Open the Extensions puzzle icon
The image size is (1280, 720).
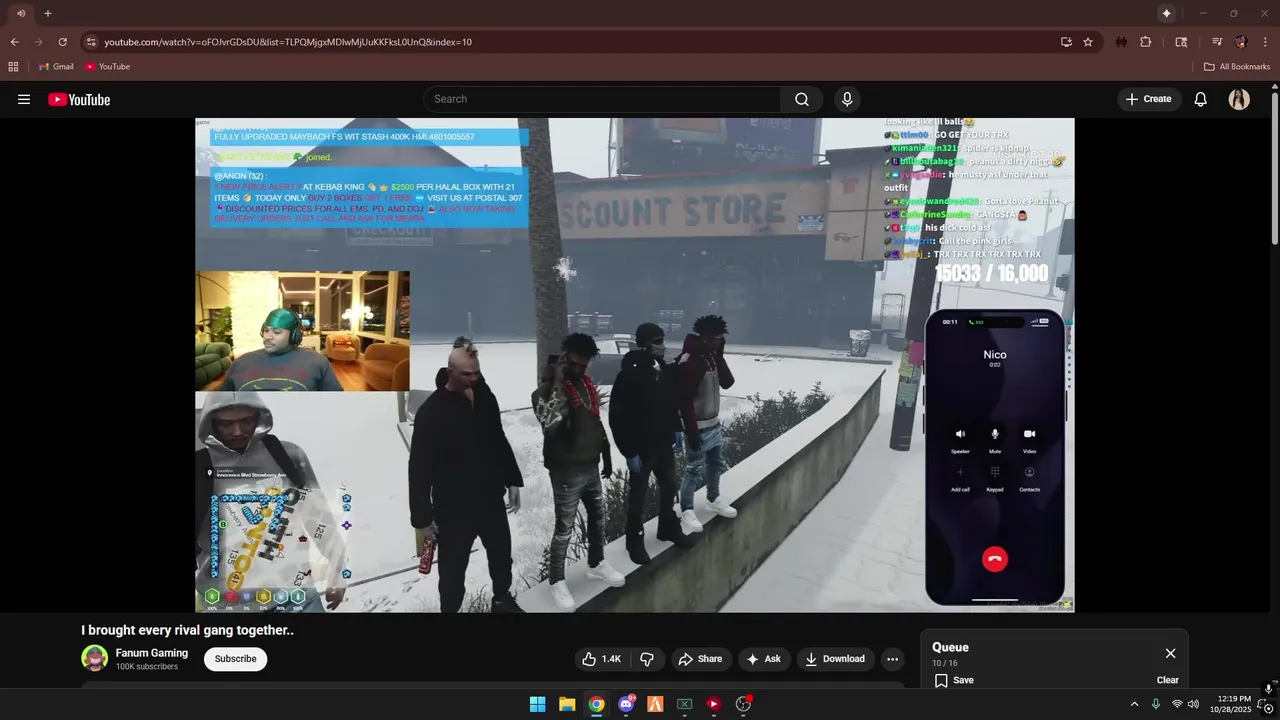1146,42
